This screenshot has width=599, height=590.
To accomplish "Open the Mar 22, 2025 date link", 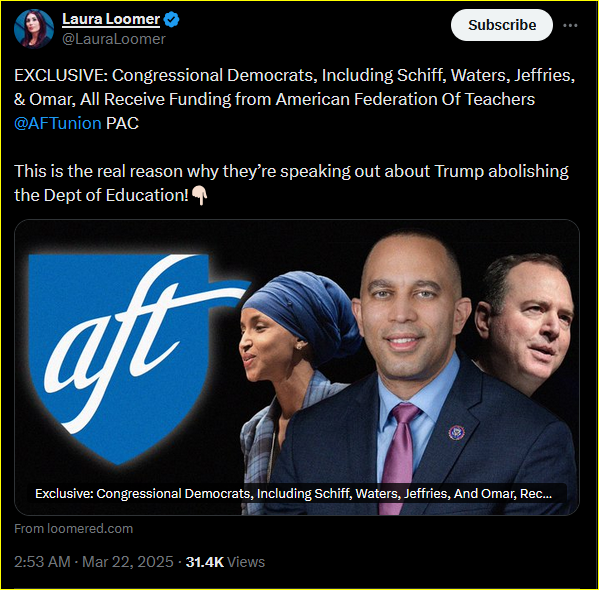I will coord(128,562).
